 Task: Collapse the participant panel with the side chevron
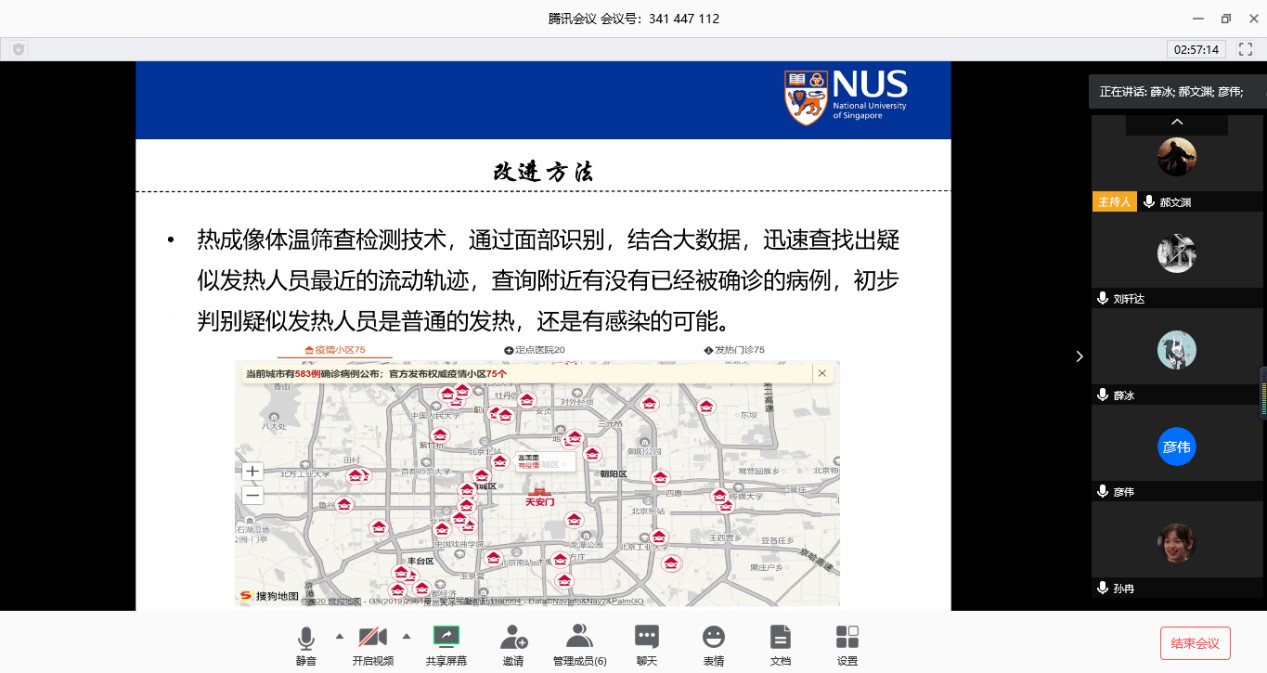pos(1079,356)
